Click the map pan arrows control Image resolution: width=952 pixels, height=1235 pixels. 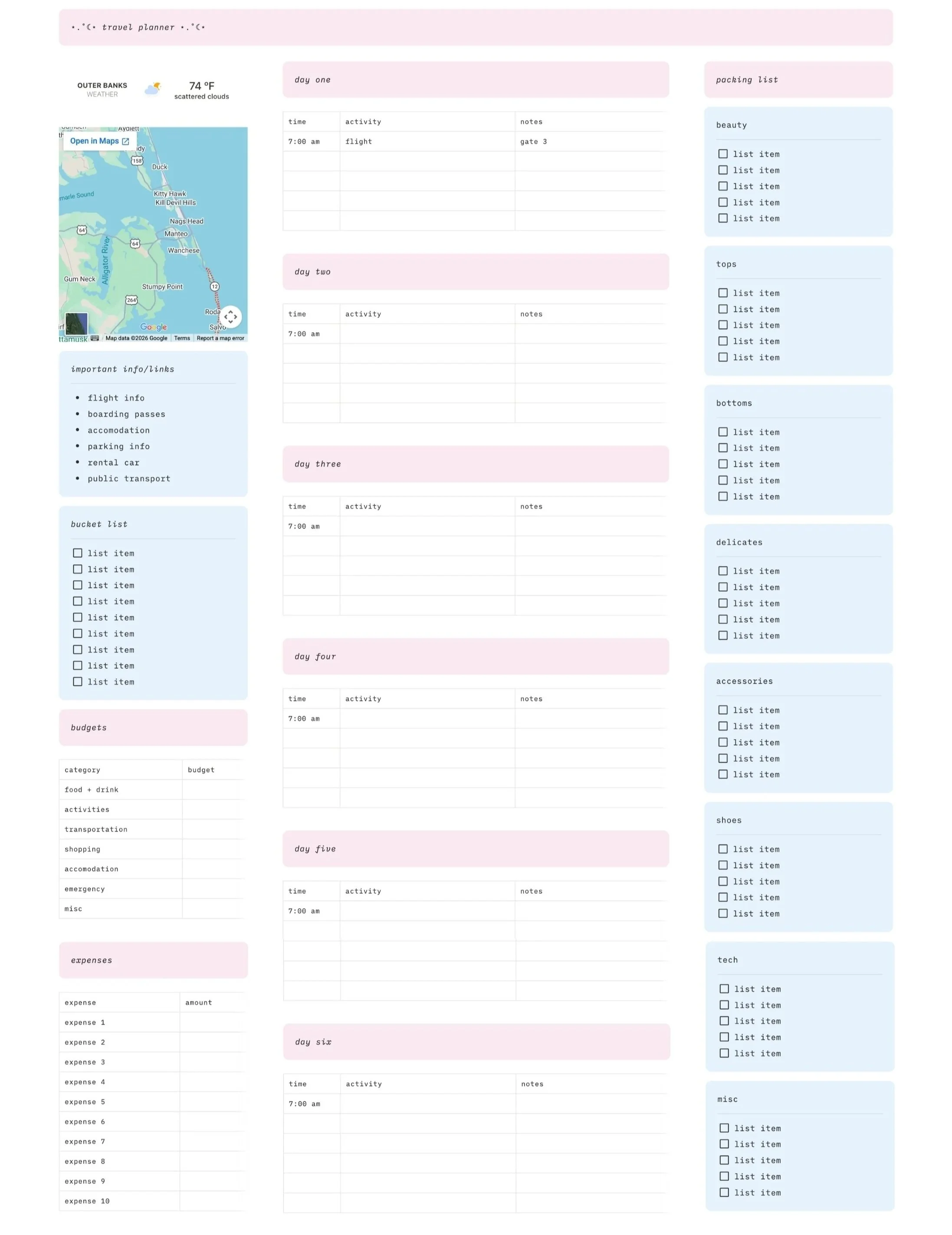point(230,316)
